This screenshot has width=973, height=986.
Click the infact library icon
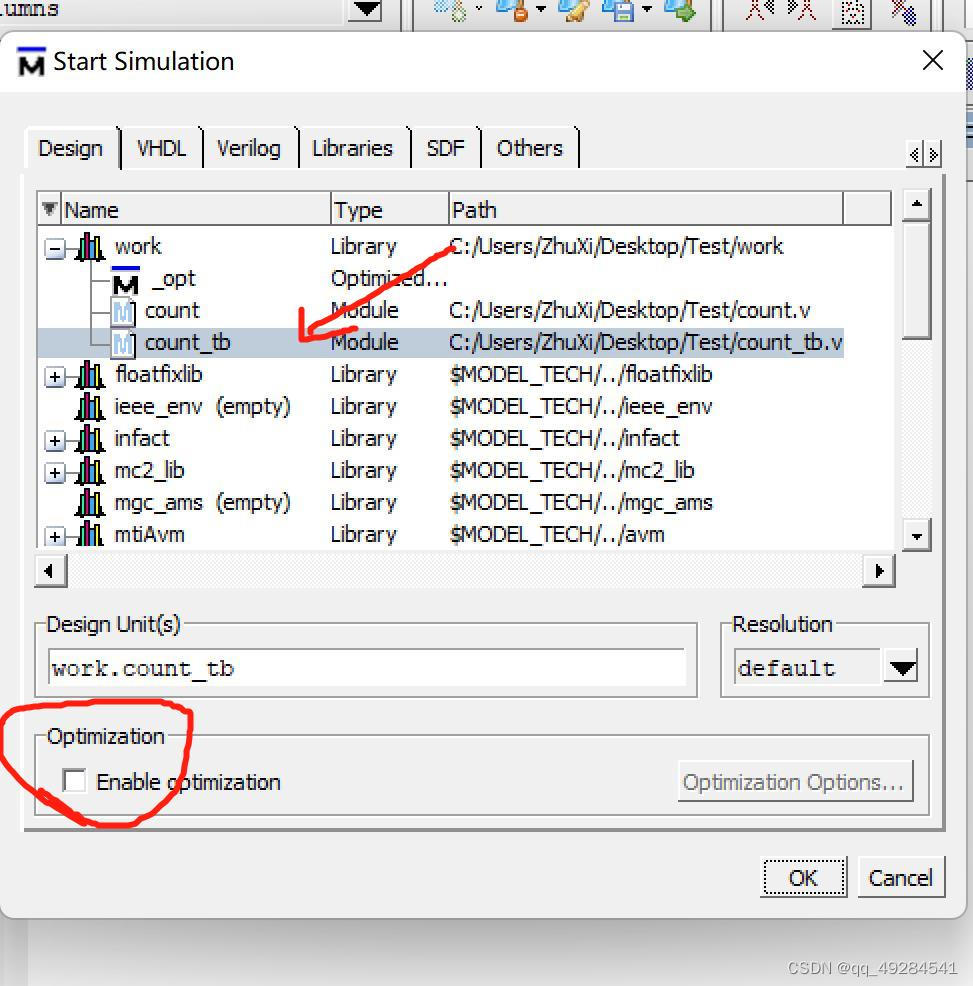[x=90, y=440]
